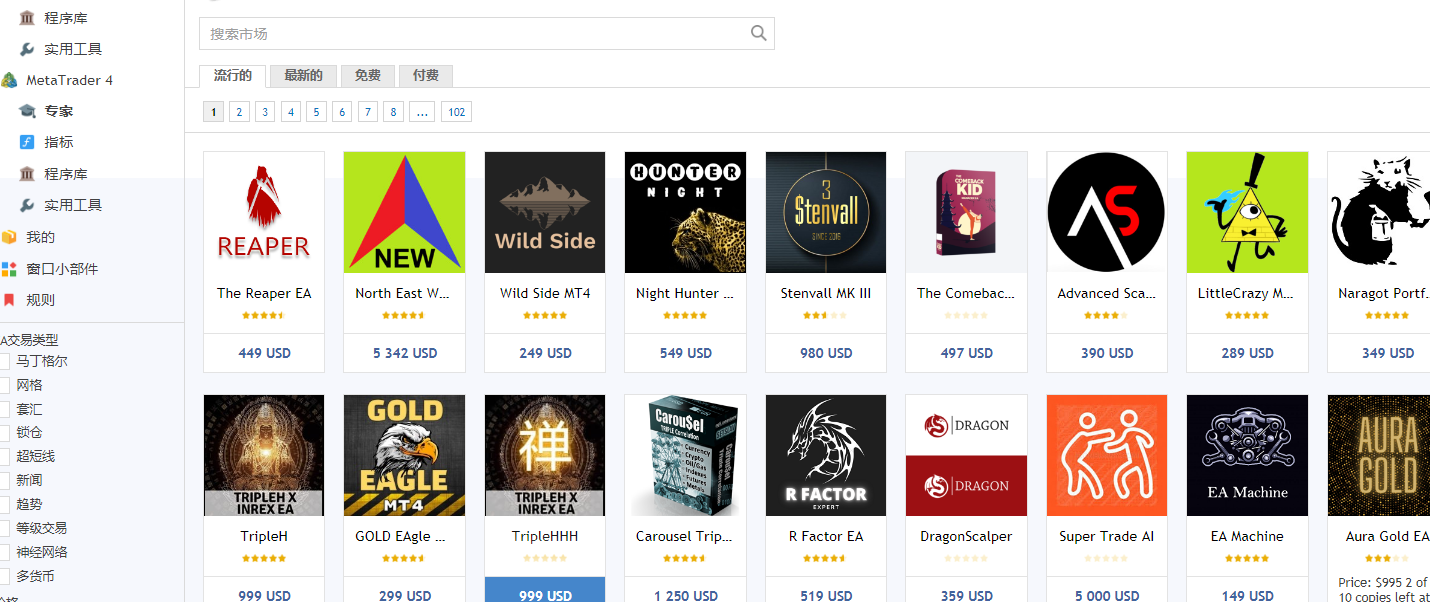Open Night Hunter product image
Viewport: 1430px width, 602px height.
[x=685, y=212]
